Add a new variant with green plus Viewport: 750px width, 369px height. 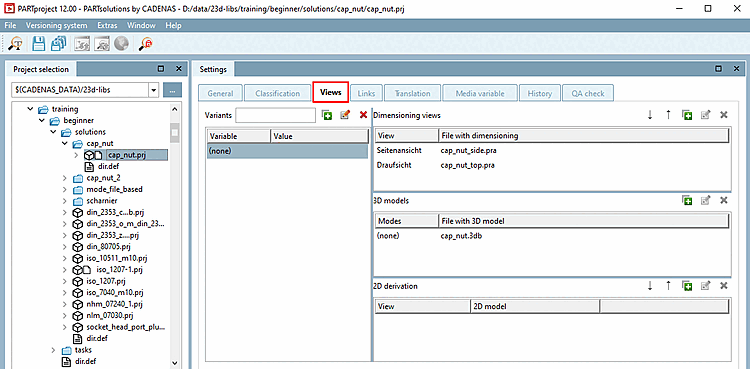[x=327, y=115]
